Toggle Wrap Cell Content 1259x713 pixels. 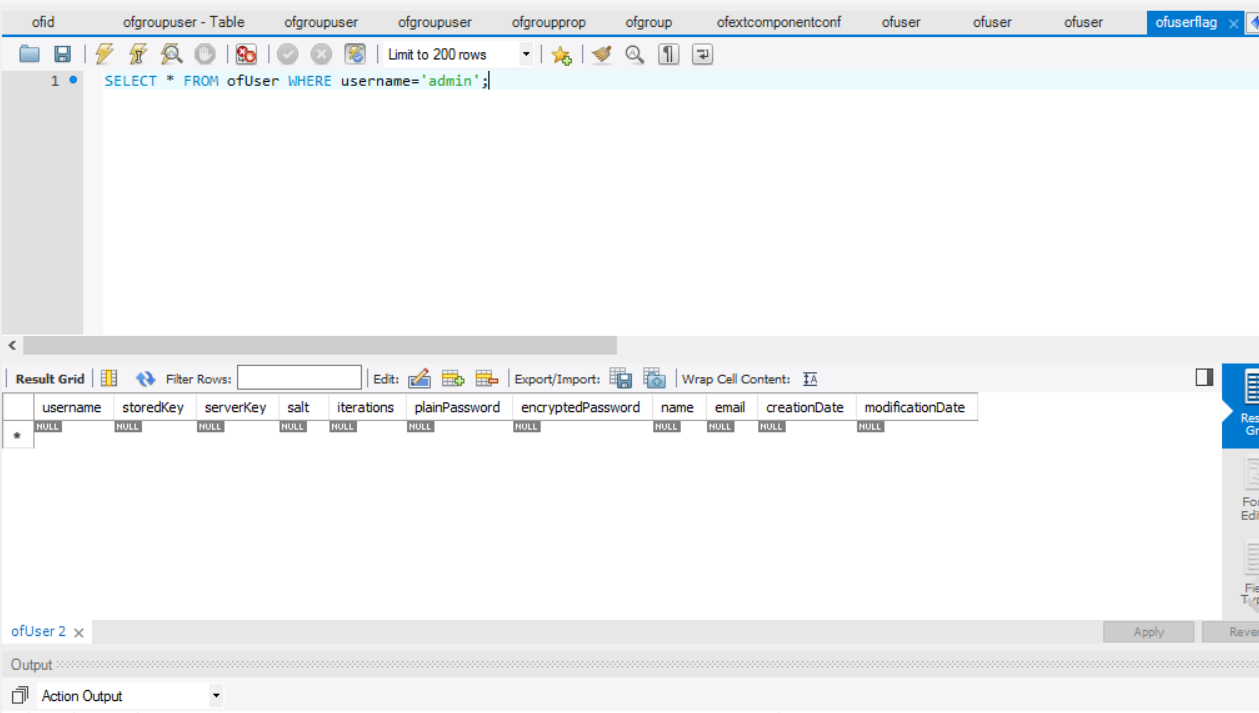(810, 379)
